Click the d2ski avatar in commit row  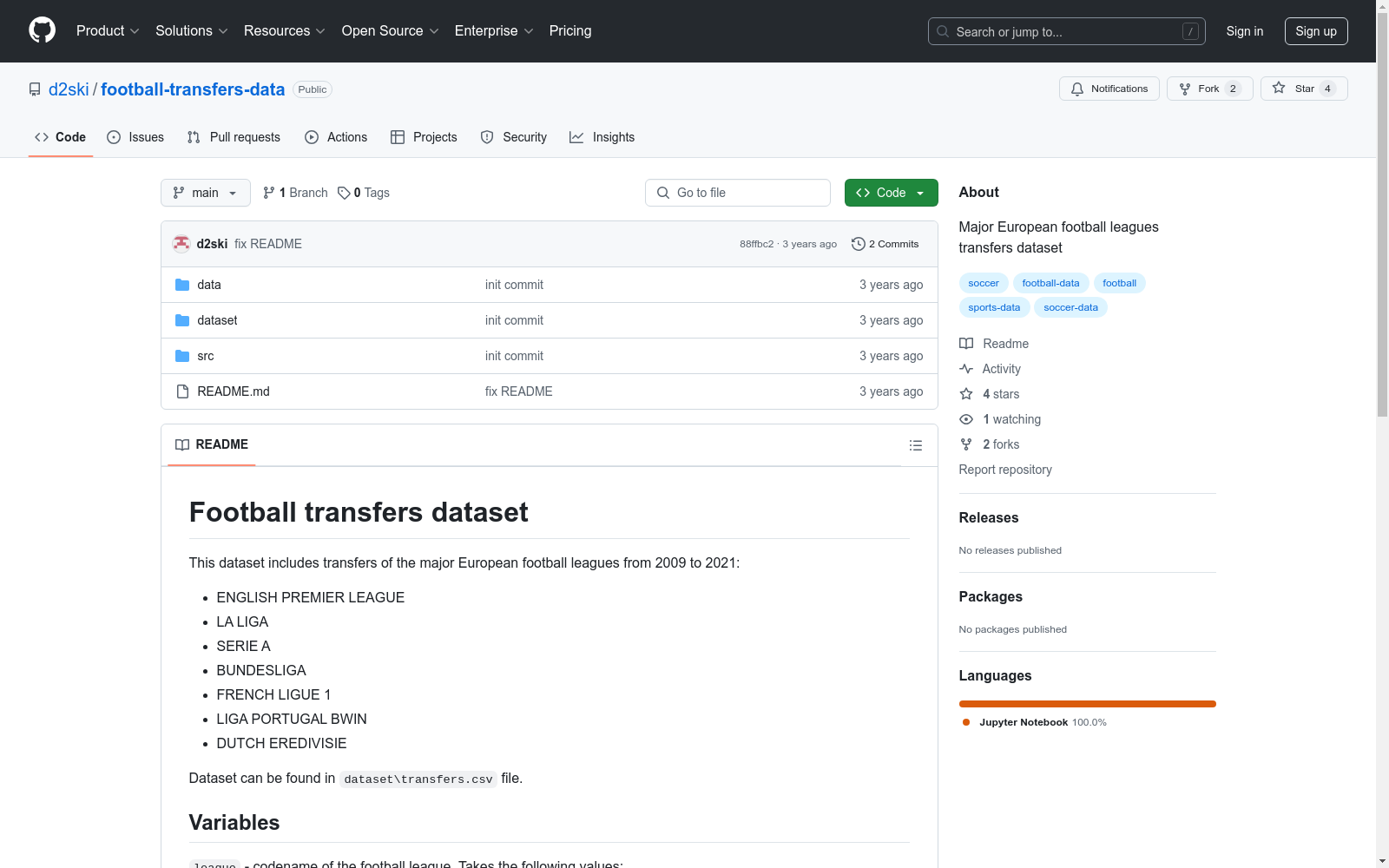pyautogui.click(x=181, y=244)
